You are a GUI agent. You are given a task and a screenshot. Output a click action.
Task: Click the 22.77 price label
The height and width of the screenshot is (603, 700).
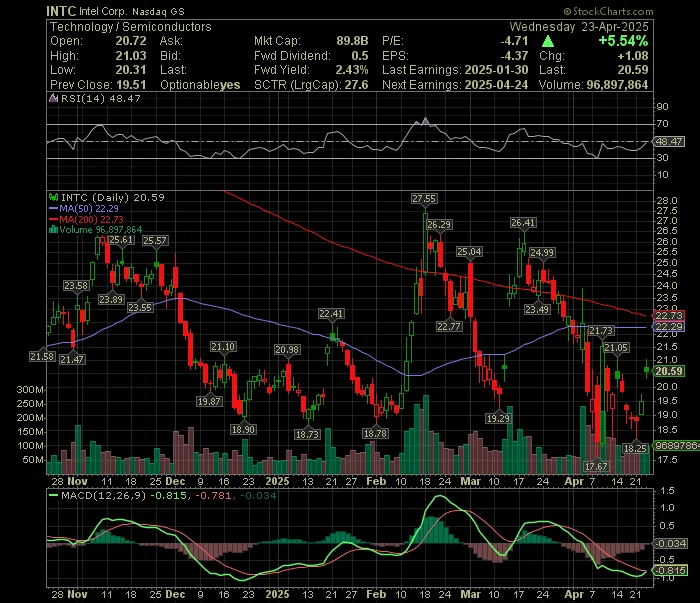[x=449, y=326]
